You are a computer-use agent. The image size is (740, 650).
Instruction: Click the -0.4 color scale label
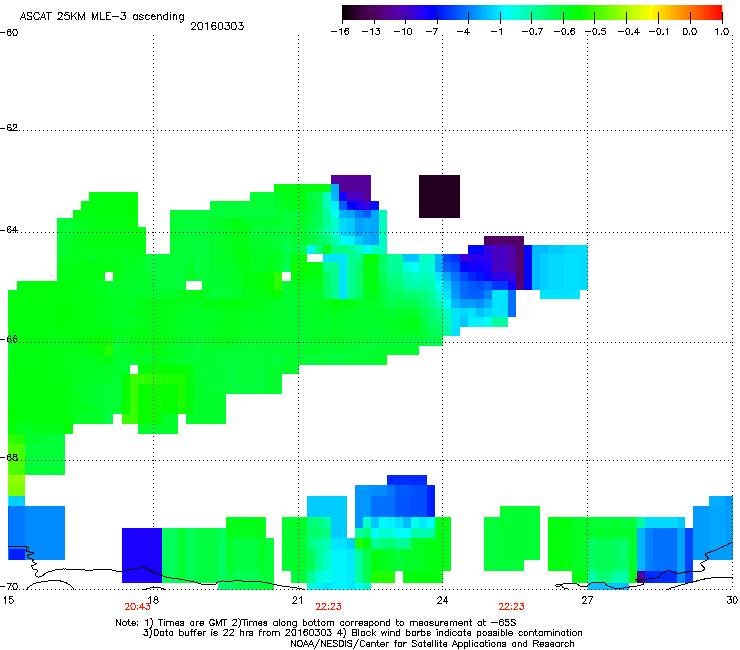tap(629, 32)
